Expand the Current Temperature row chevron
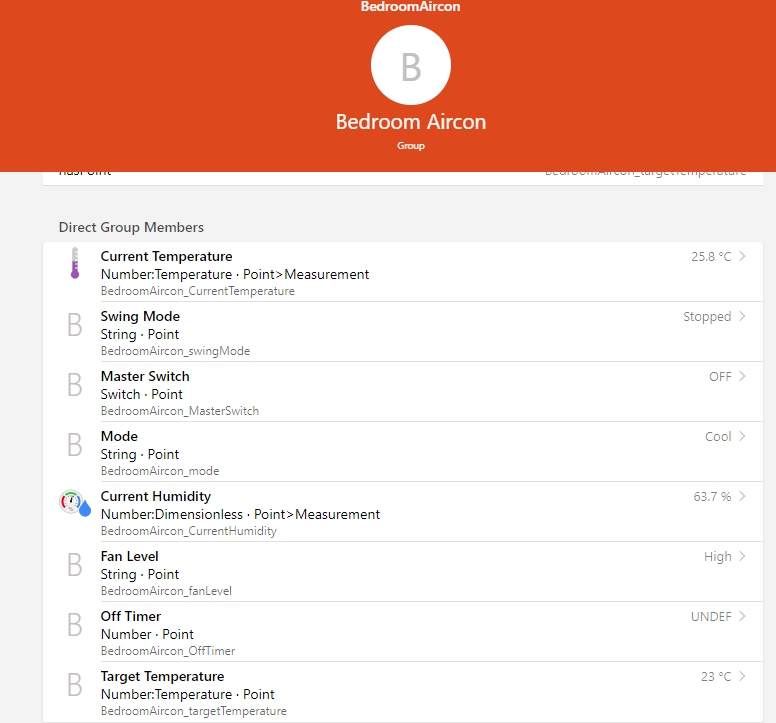Screen dimensions: 776x723 click(x=742, y=257)
